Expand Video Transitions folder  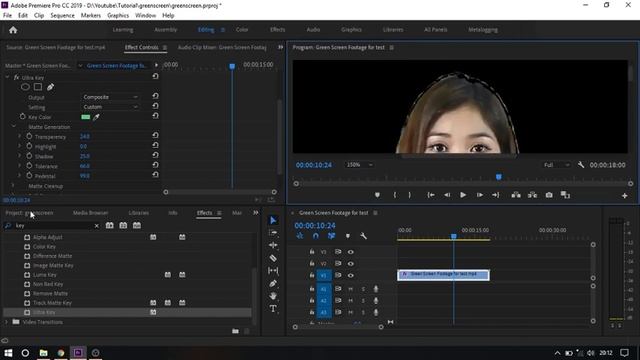coord(6,322)
